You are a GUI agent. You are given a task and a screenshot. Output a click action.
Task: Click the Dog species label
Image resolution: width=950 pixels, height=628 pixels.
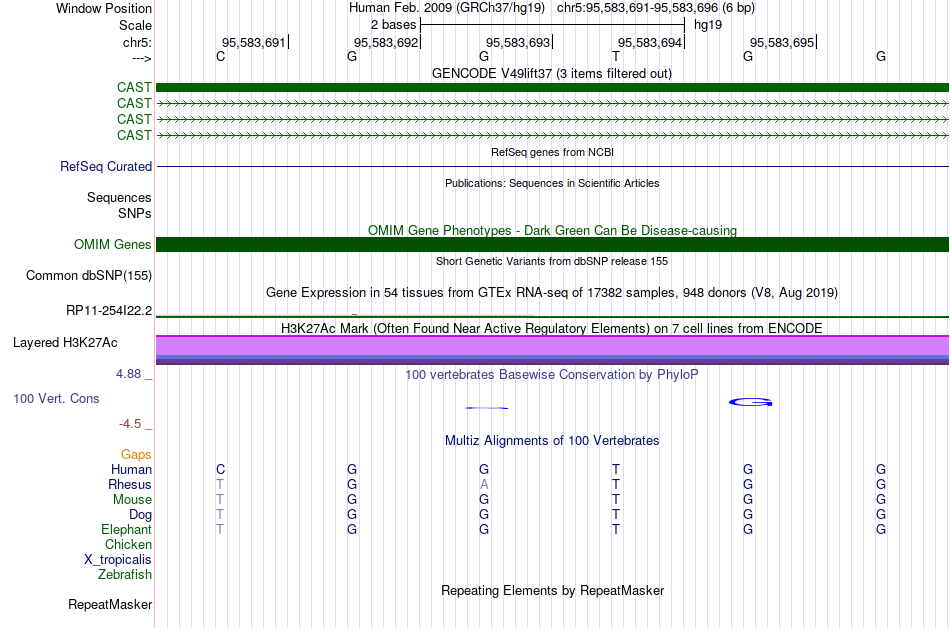[140, 515]
